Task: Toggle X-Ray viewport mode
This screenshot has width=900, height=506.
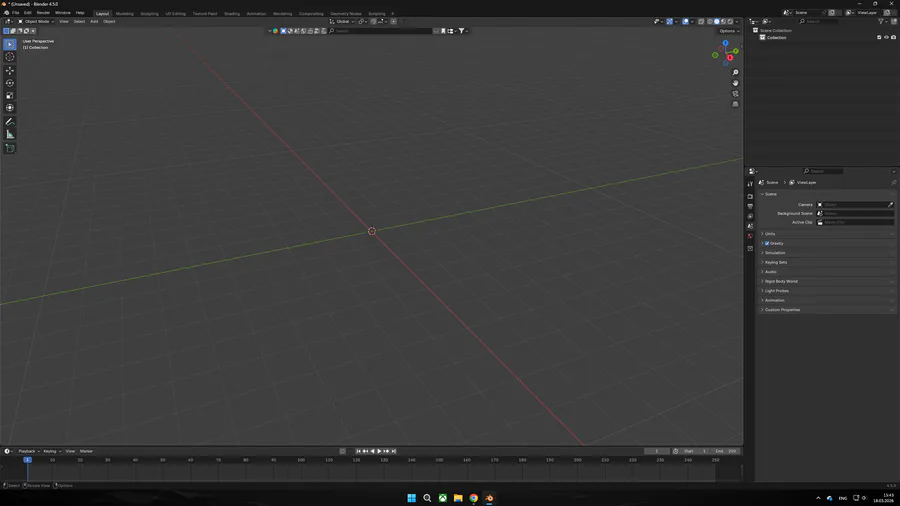Action: 701,22
